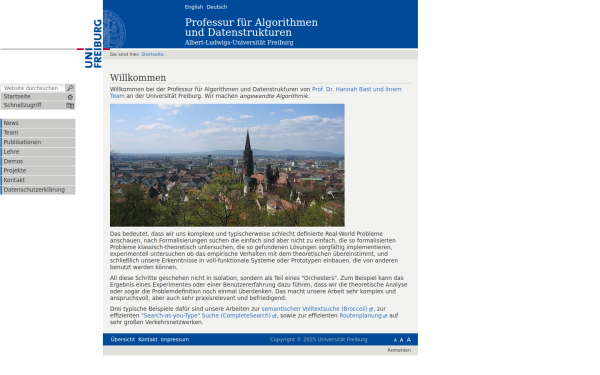This screenshot has height=375, width=600.
Task: Click the Professur für Algorithmen header title
Action: [251, 27]
